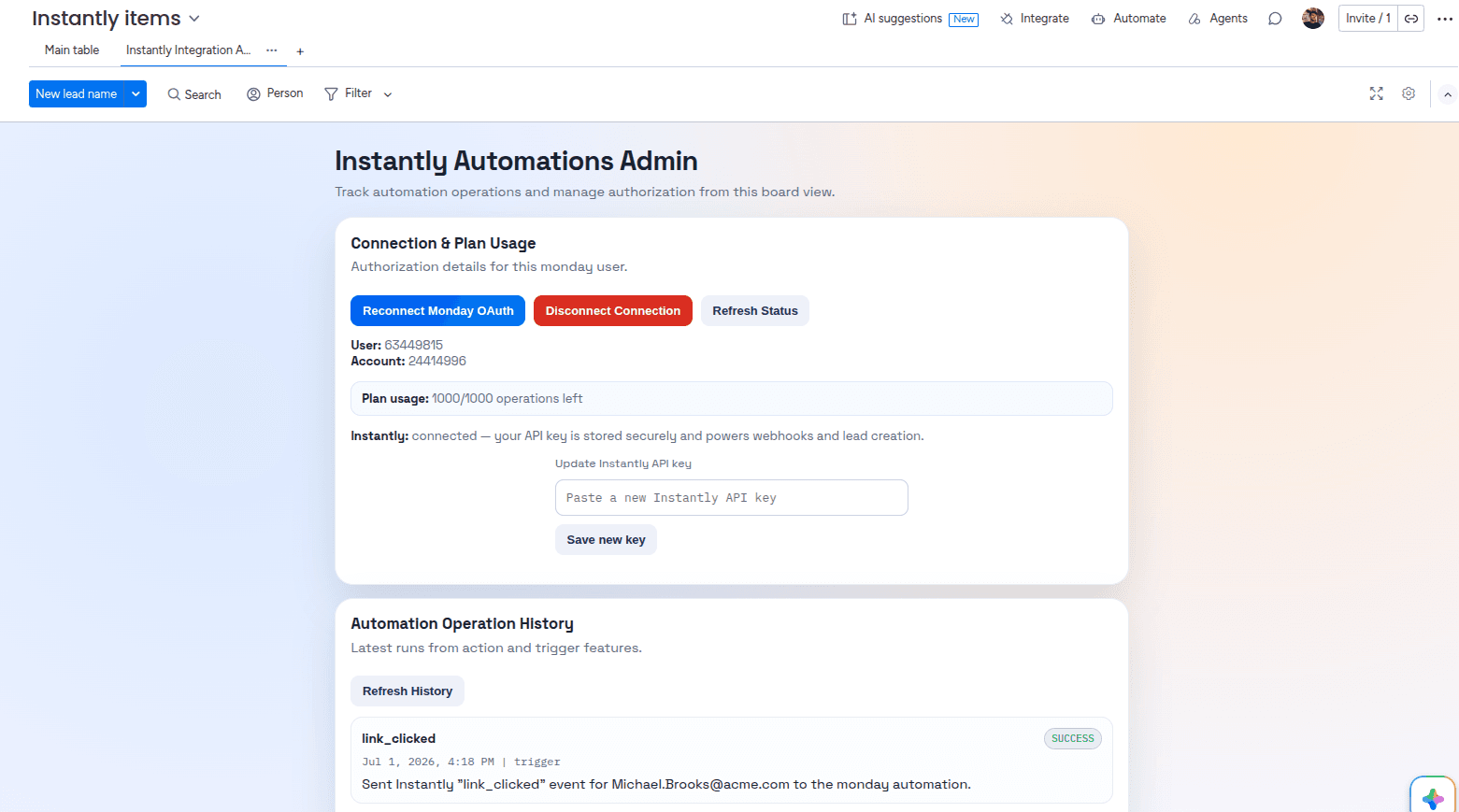
Task: Open the Automate center
Action: 1129,19
